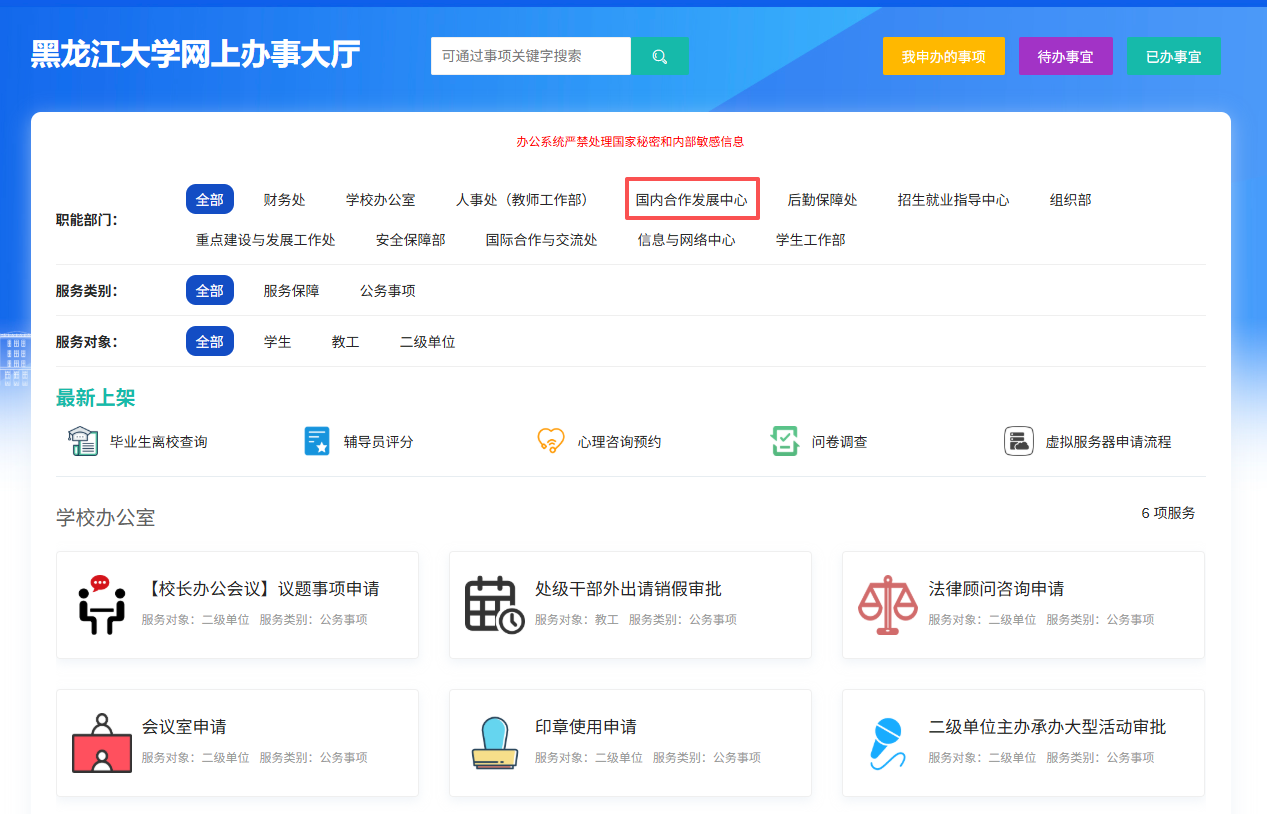Viewport: 1267px width, 814px height.
Task: Filter by 财务处 department
Action: 284,200
